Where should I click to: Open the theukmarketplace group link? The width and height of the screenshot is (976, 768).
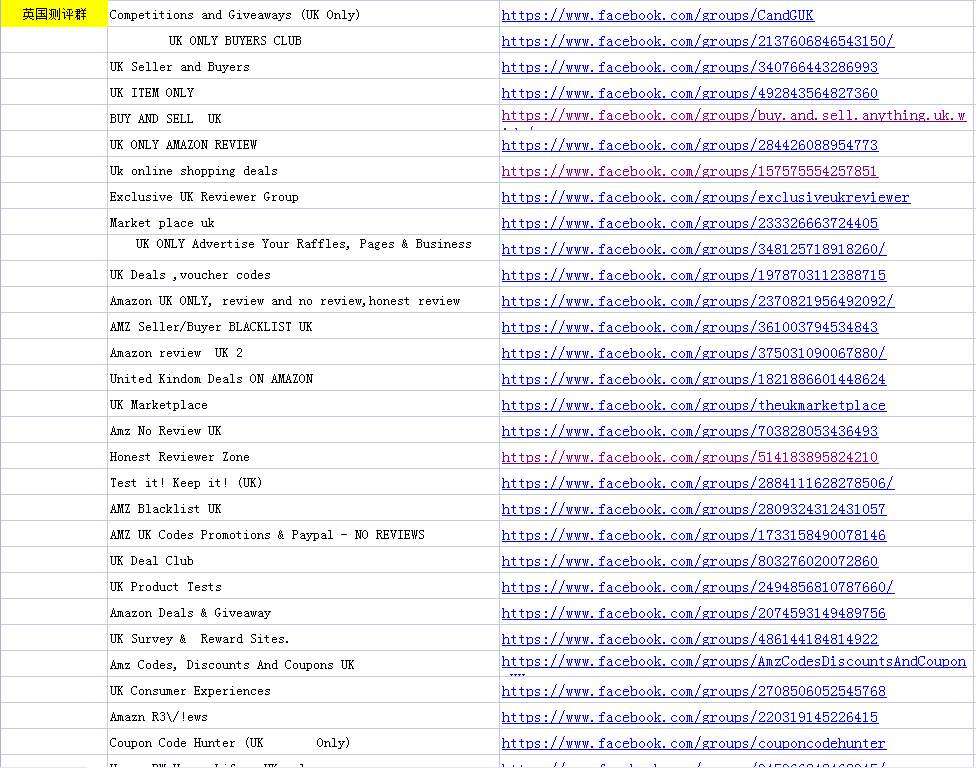(693, 405)
